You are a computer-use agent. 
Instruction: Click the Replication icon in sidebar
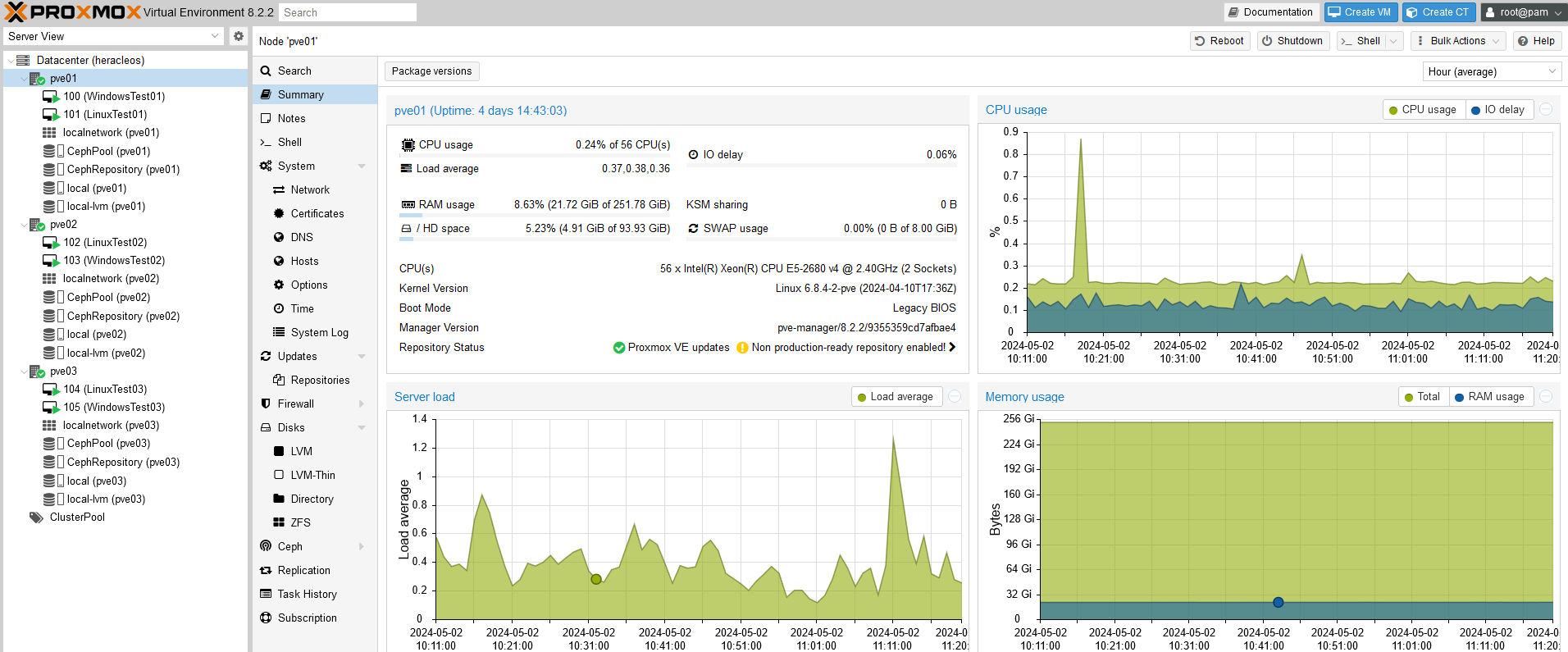(266, 570)
